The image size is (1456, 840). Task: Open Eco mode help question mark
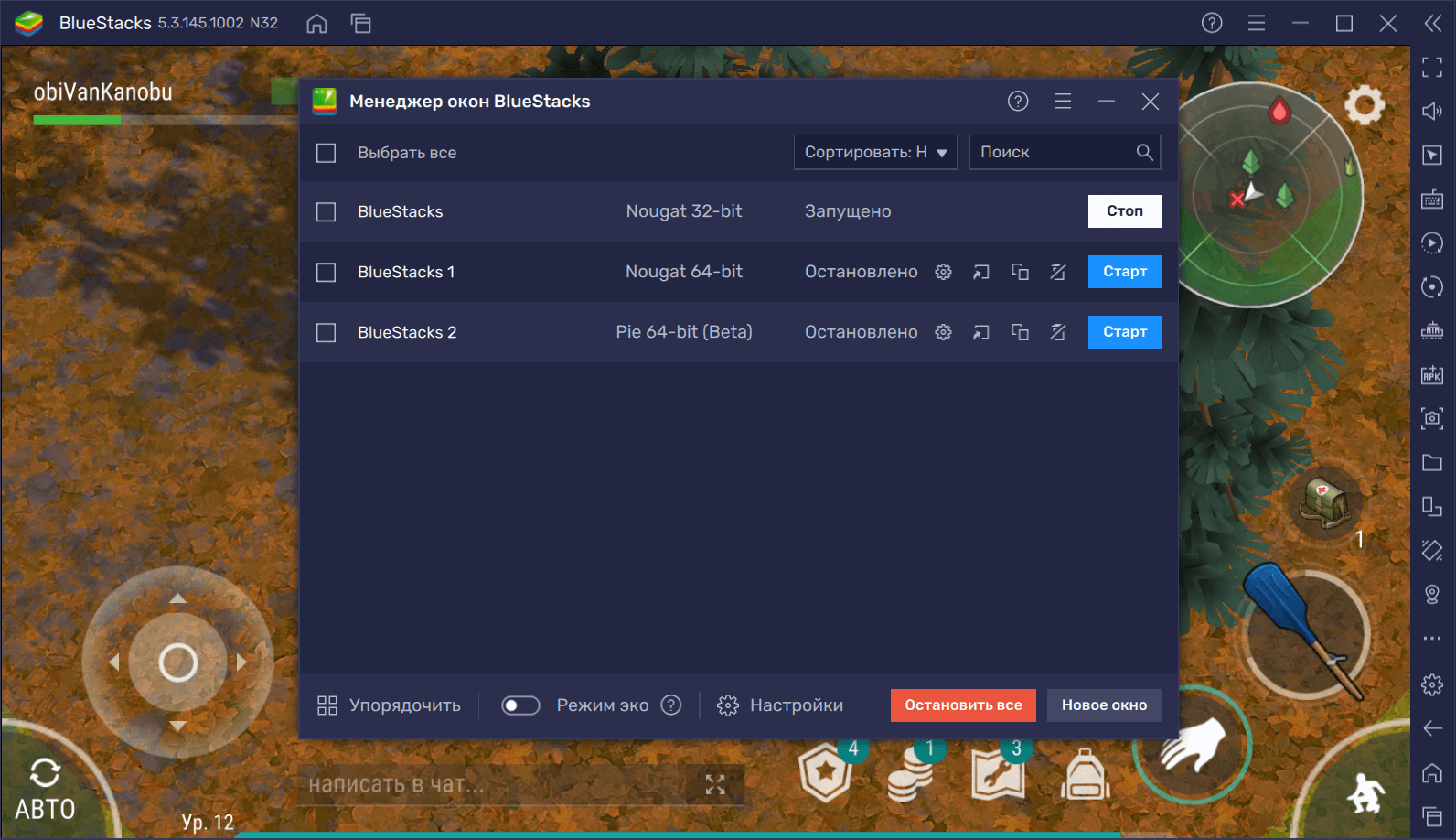[x=671, y=705]
